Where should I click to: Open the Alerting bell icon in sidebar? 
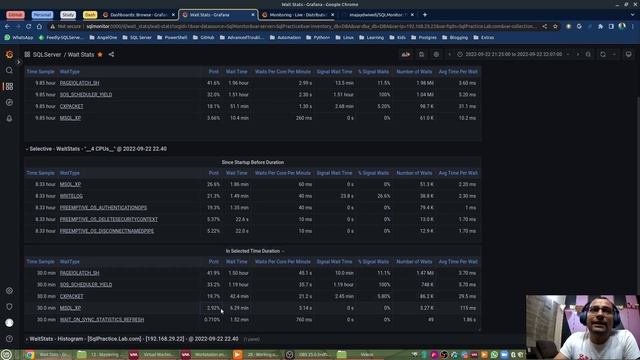point(9,118)
